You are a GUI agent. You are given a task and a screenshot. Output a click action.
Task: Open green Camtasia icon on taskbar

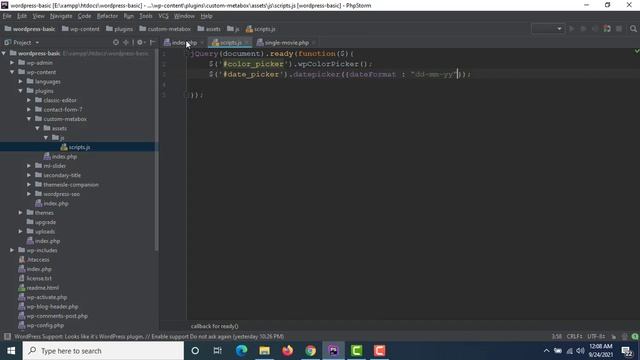(356, 351)
